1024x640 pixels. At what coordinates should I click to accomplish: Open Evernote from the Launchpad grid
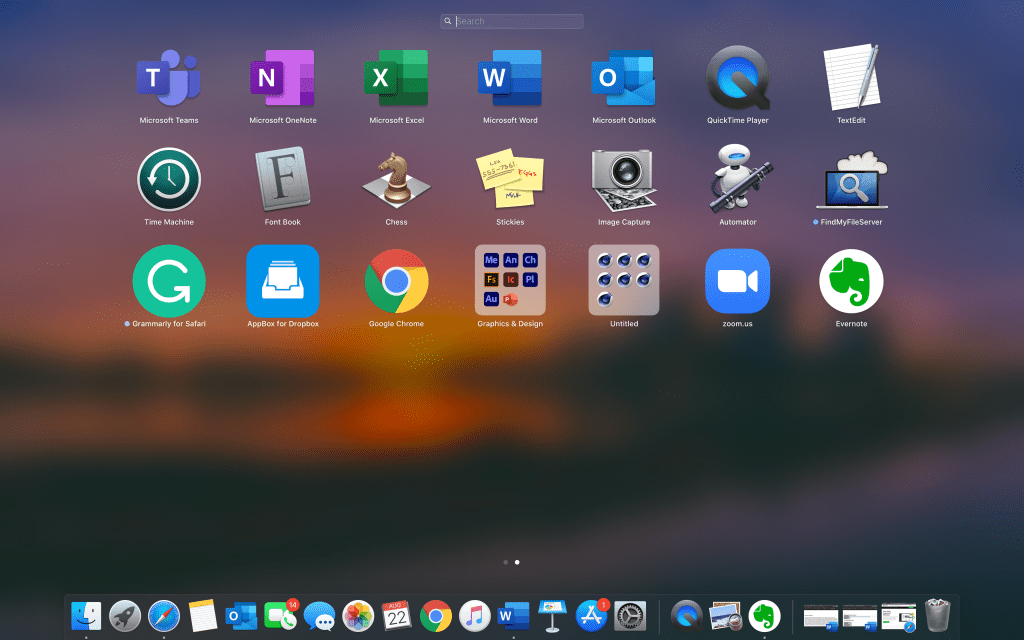tap(851, 281)
